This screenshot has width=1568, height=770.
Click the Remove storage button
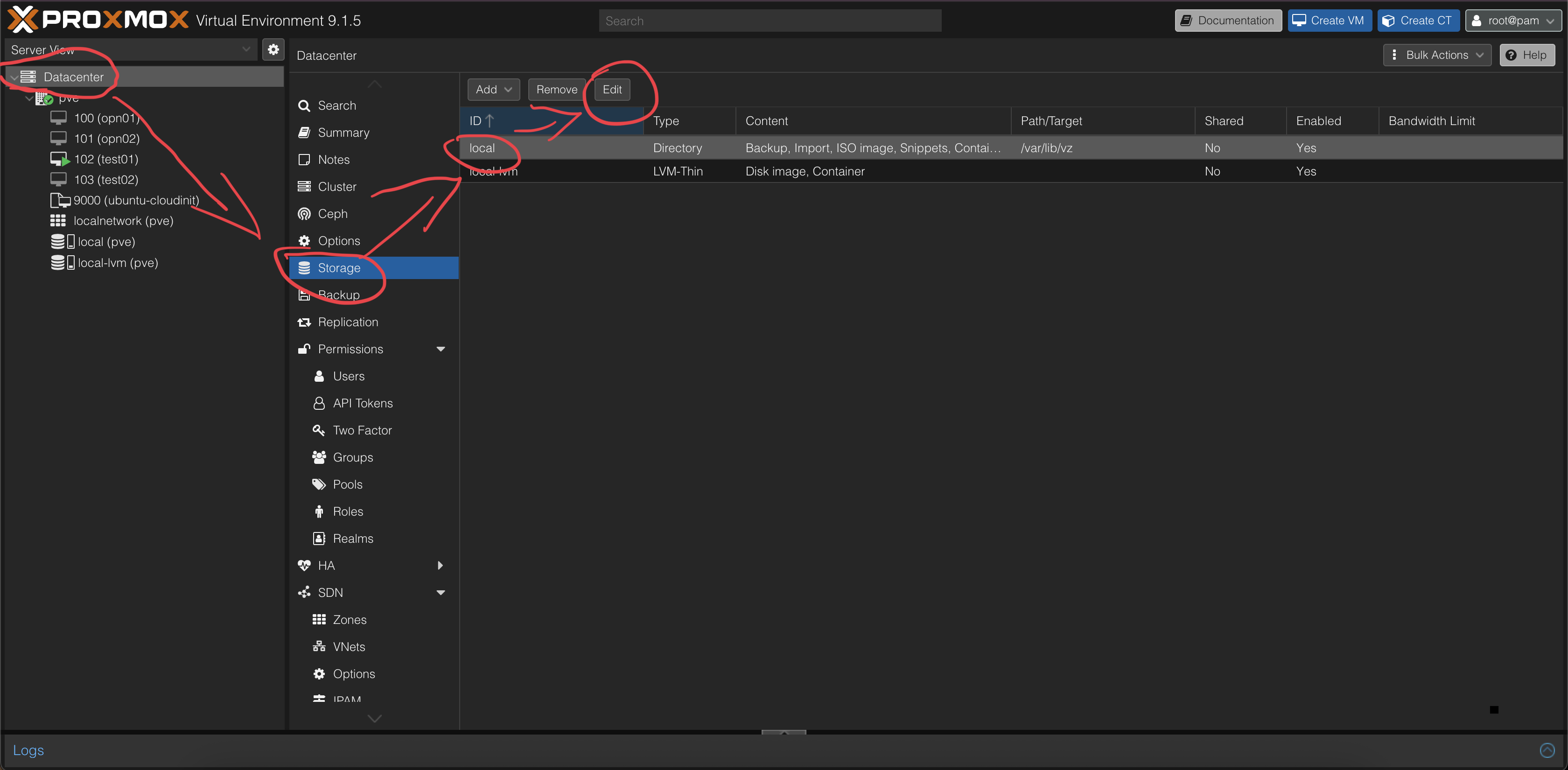click(556, 90)
